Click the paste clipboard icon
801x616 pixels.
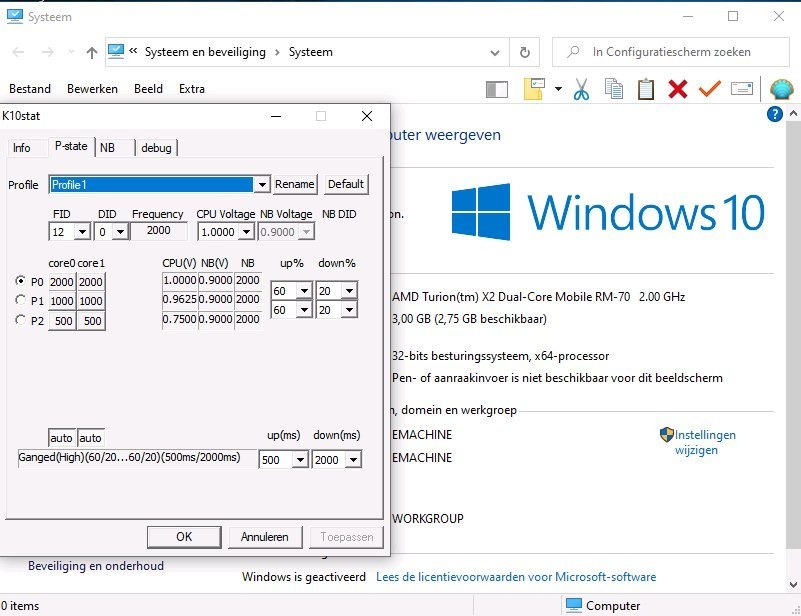(x=646, y=89)
